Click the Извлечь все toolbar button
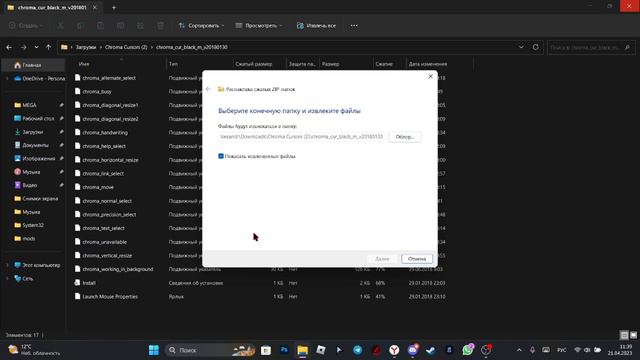640x360 pixels. click(316, 26)
